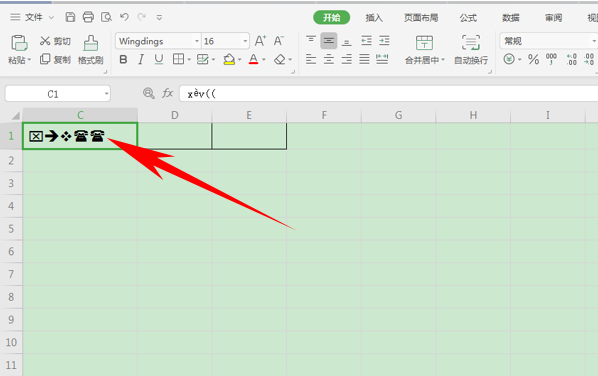This screenshot has width=598, height=376.
Task: Click the Print icon
Action: coord(88,17)
